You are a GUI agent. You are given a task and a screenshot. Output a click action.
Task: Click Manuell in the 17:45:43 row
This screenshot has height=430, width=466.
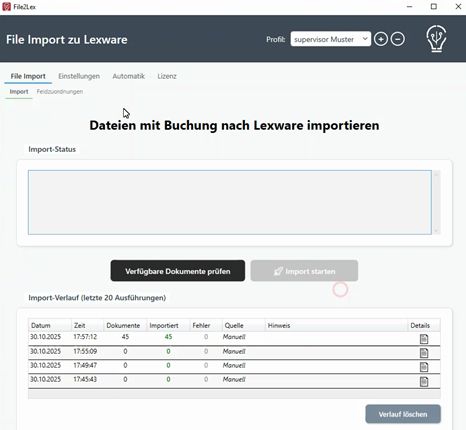pos(234,379)
